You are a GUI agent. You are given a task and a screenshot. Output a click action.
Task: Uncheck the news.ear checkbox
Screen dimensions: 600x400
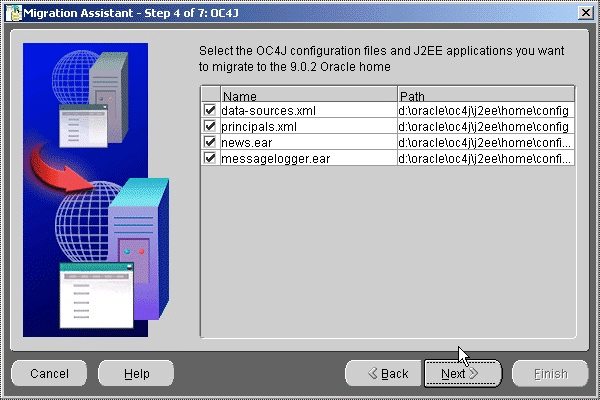[210, 142]
